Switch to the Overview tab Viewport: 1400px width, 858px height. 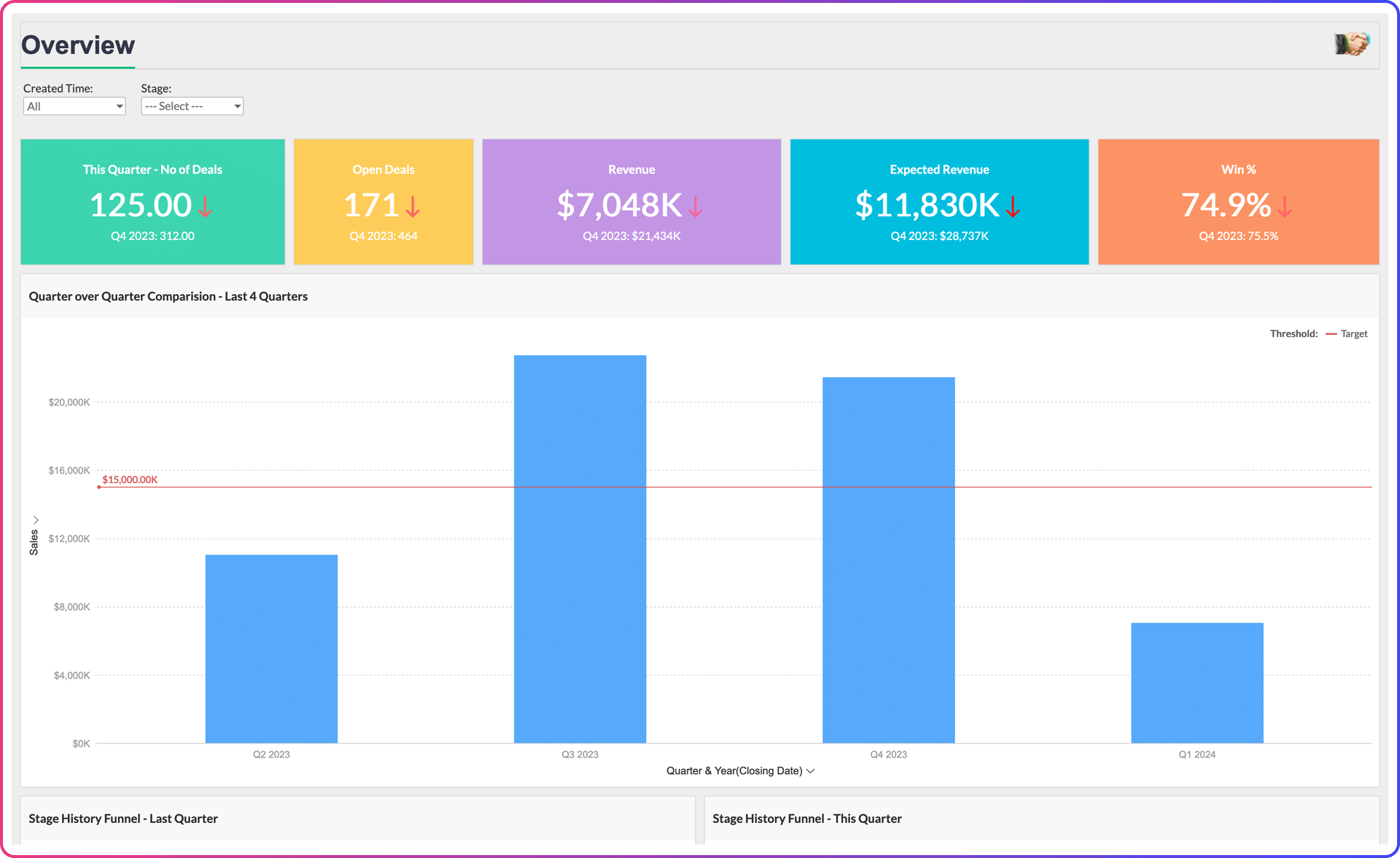77,45
